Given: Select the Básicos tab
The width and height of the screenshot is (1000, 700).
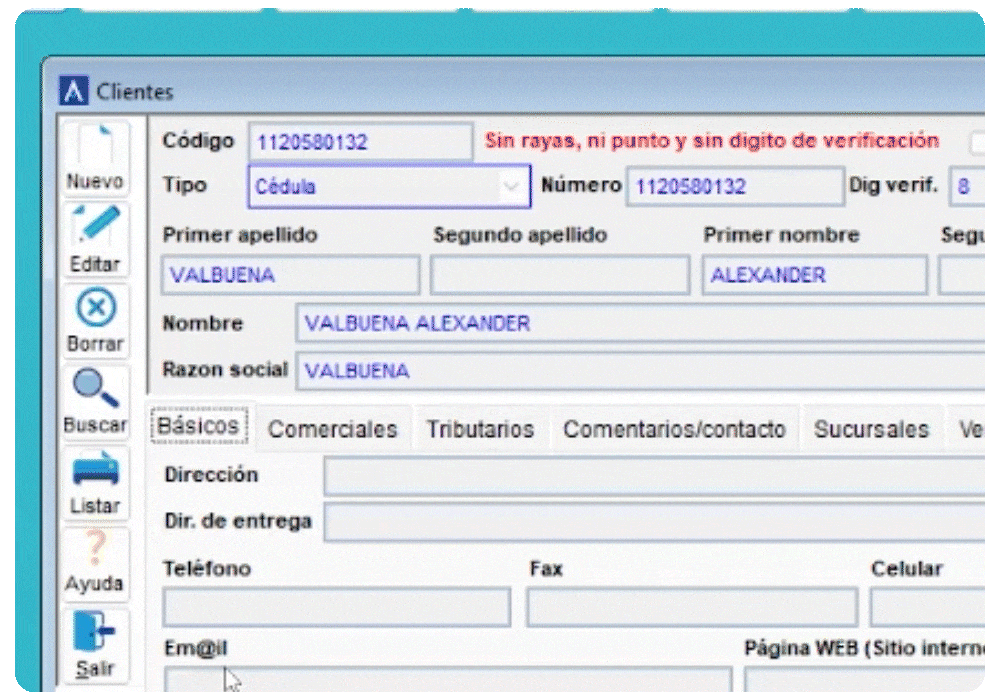Looking at the screenshot, I should [199, 426].
